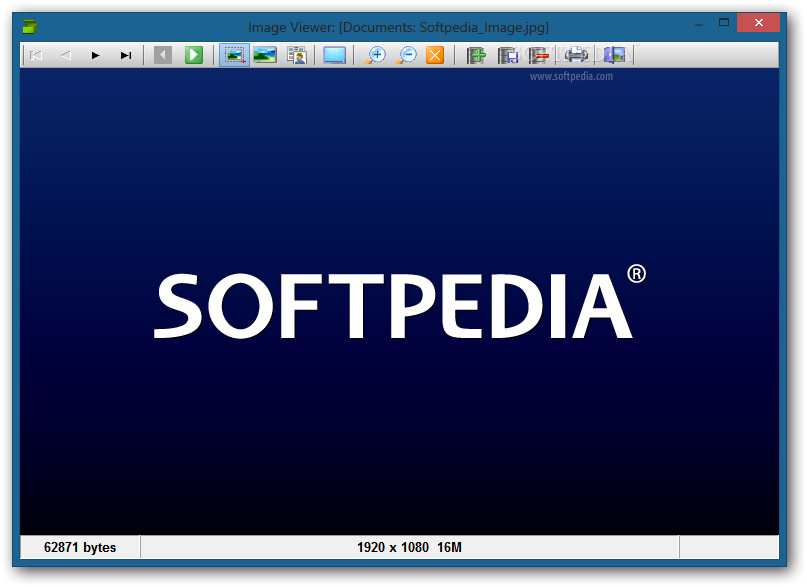Click the green forward play button
Image resolution: width=807 pixels, height=587 pixels.
pos(194,55)
